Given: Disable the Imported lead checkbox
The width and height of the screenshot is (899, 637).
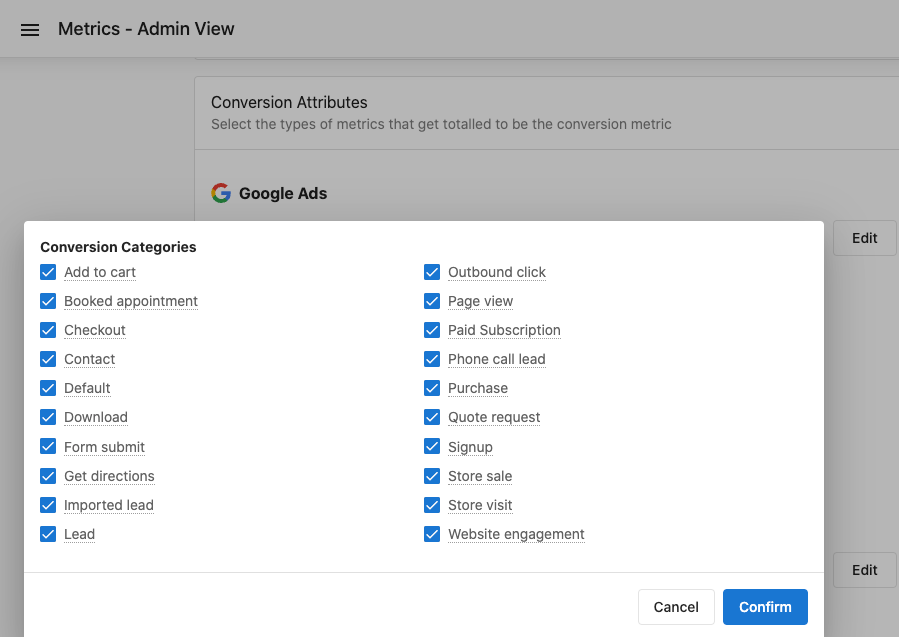Looking at the screenshot, I should tap(48, 505).
